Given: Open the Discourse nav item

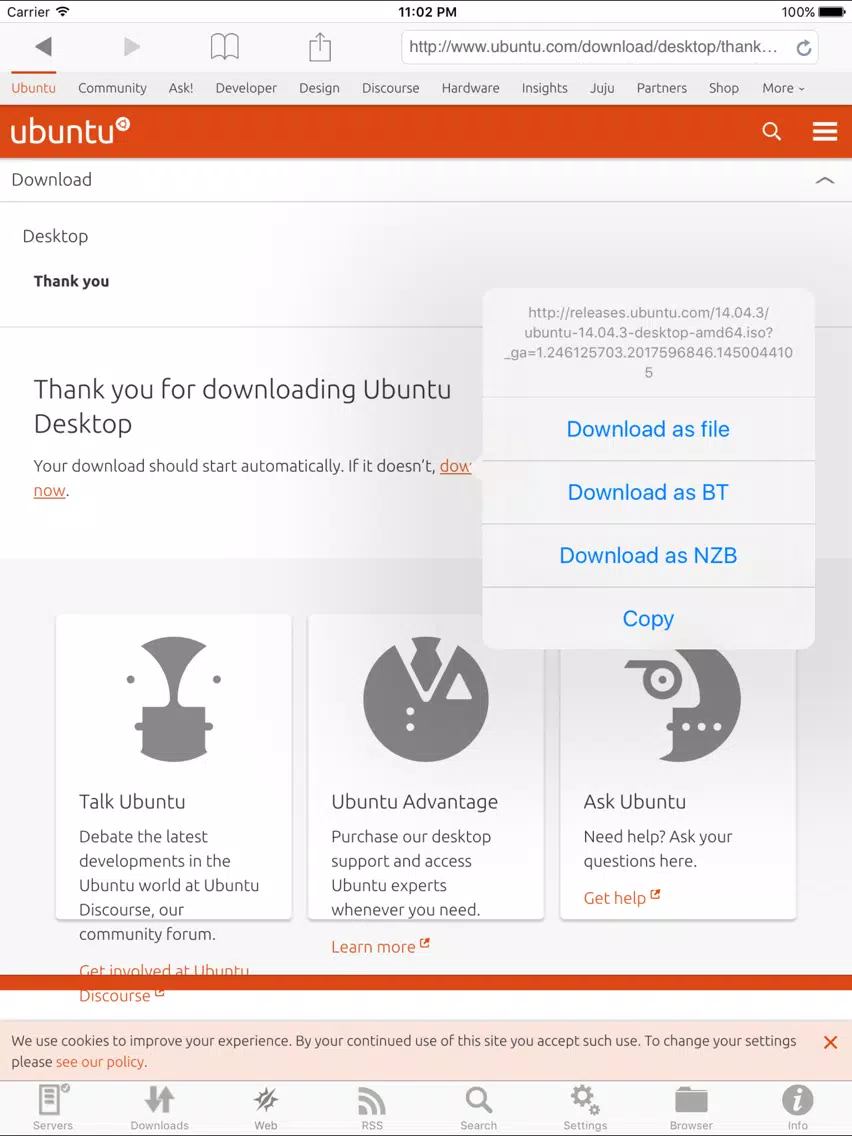Looking at the screenshot, I should click(390, 88).
